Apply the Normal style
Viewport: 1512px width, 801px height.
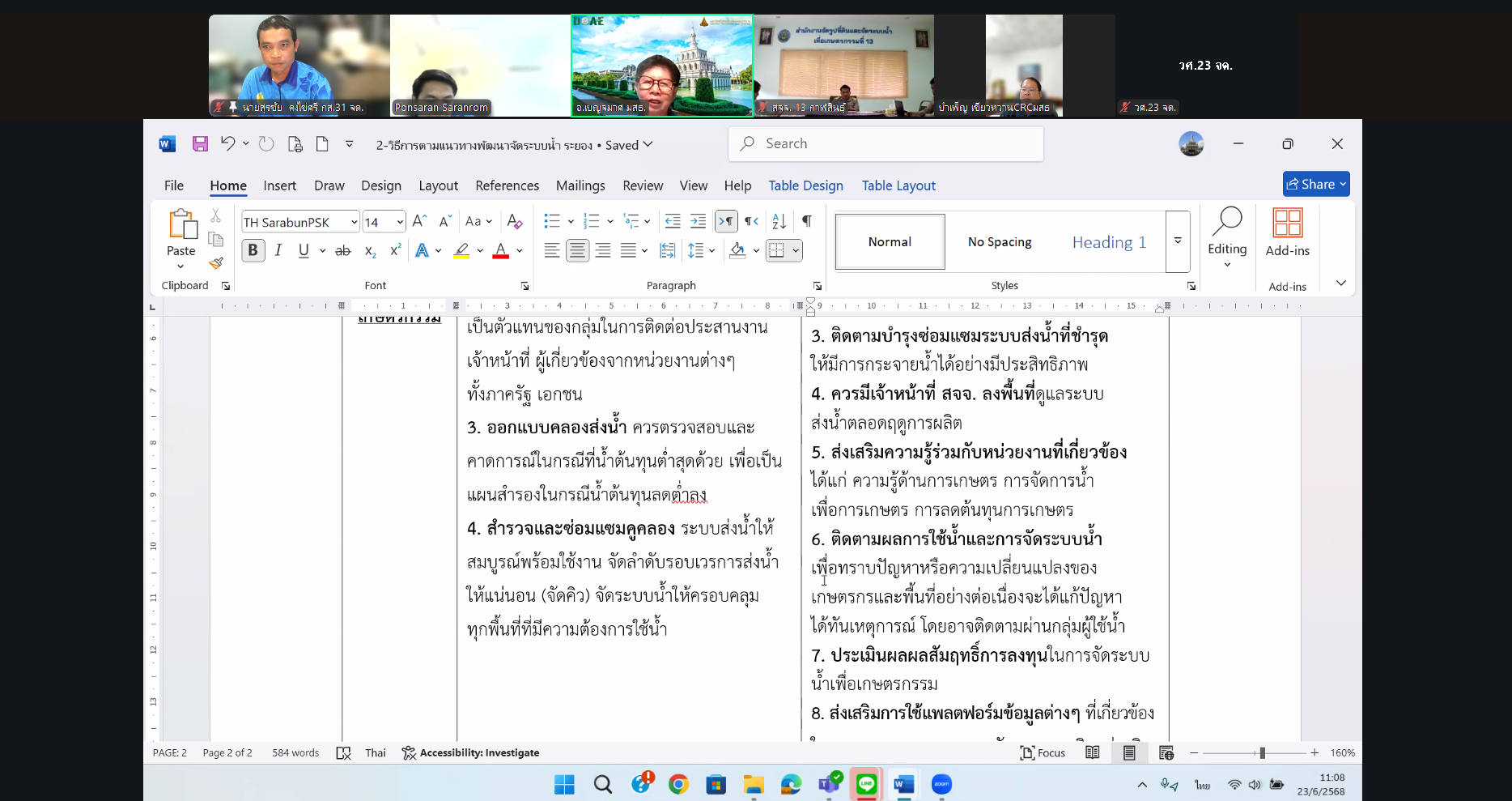(x=890, y=241)
